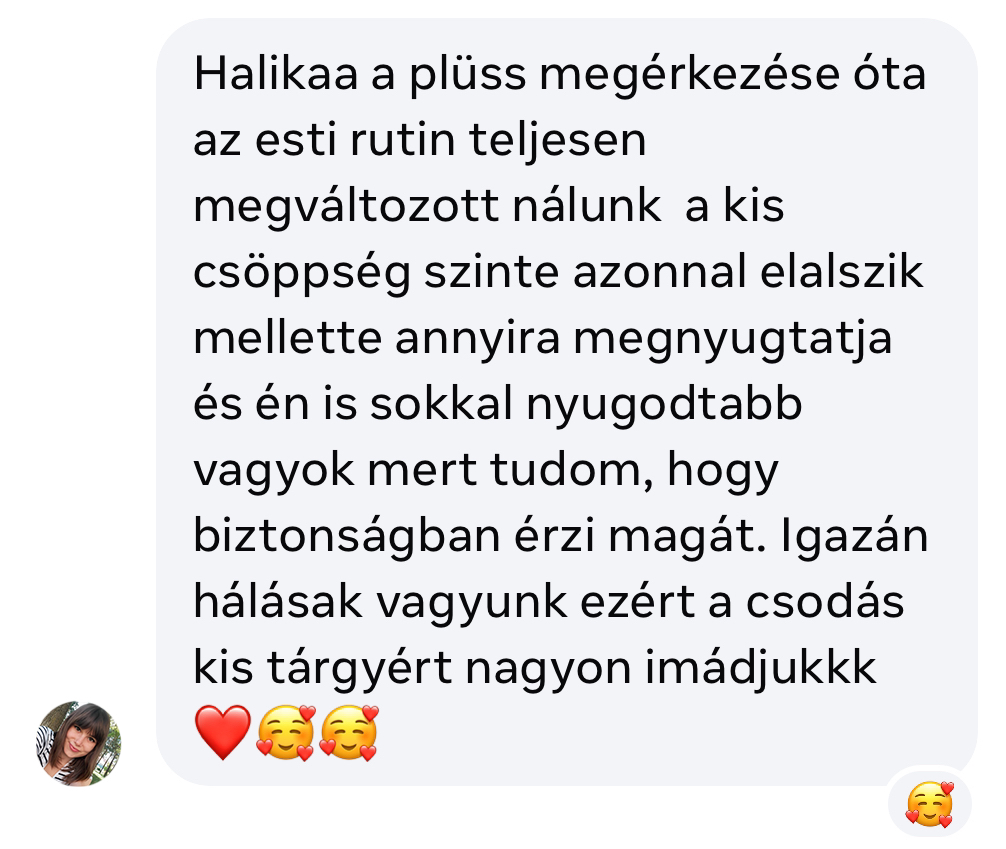Click the smiling-hearts reaction badge below bubble

930,803
